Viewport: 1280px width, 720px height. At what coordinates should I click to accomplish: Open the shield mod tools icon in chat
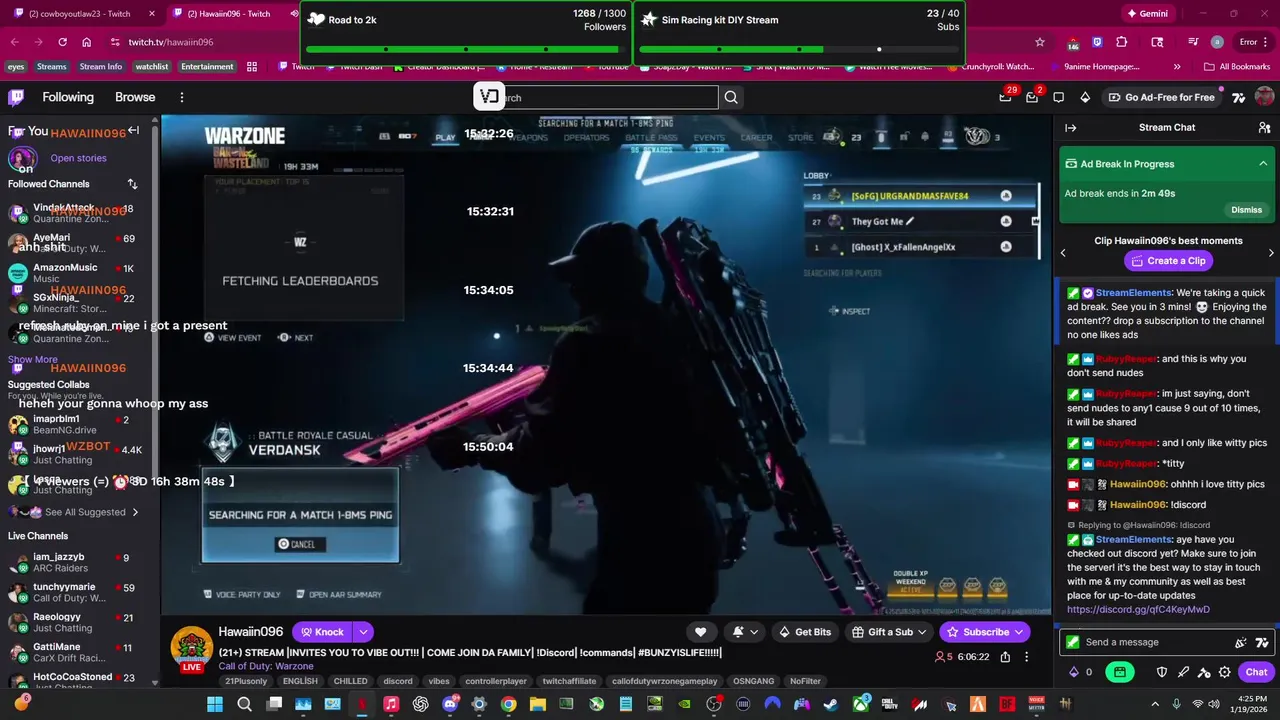coord(1162,672)
